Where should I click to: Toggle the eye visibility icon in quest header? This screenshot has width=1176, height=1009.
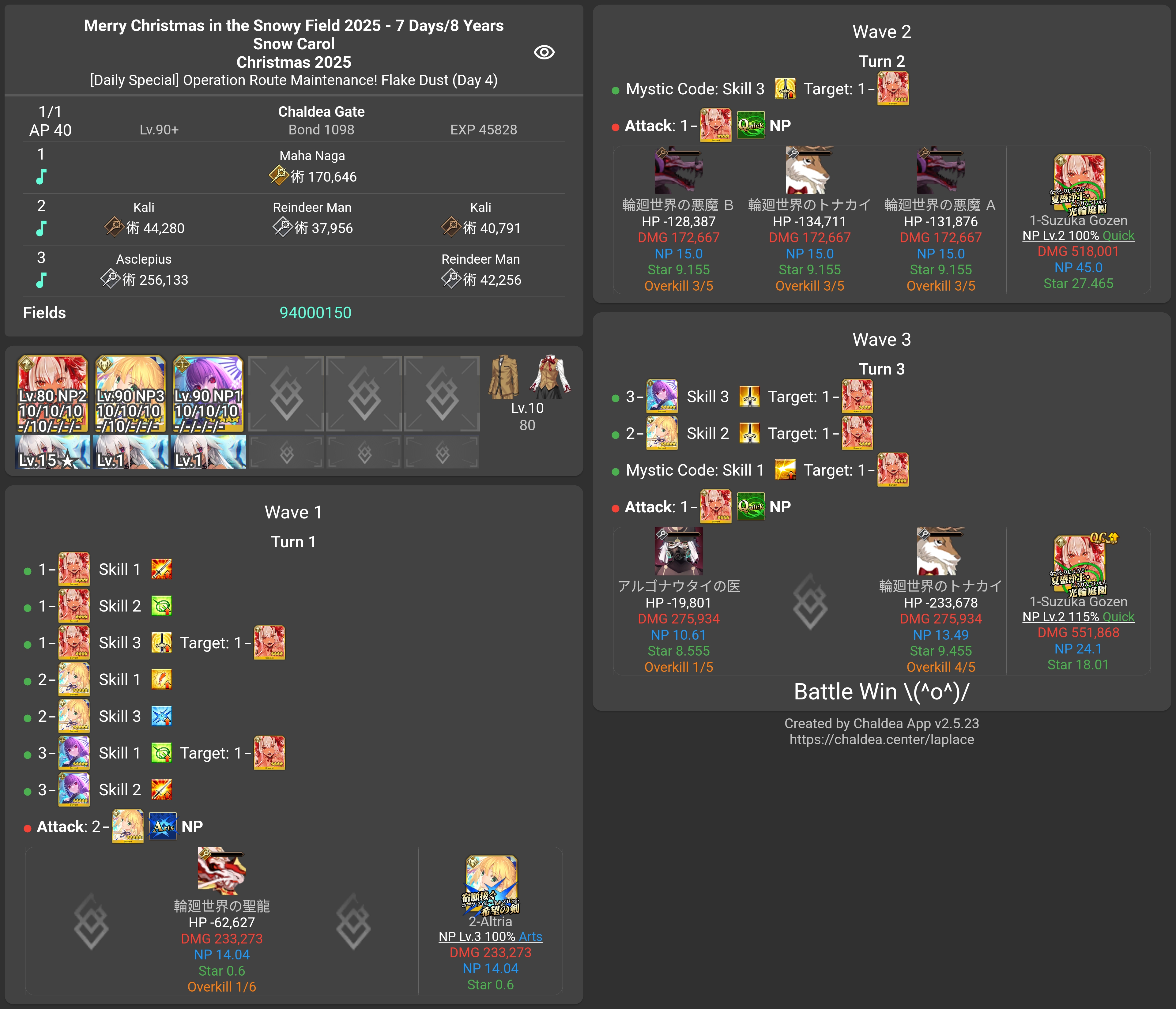coord(544,52)
